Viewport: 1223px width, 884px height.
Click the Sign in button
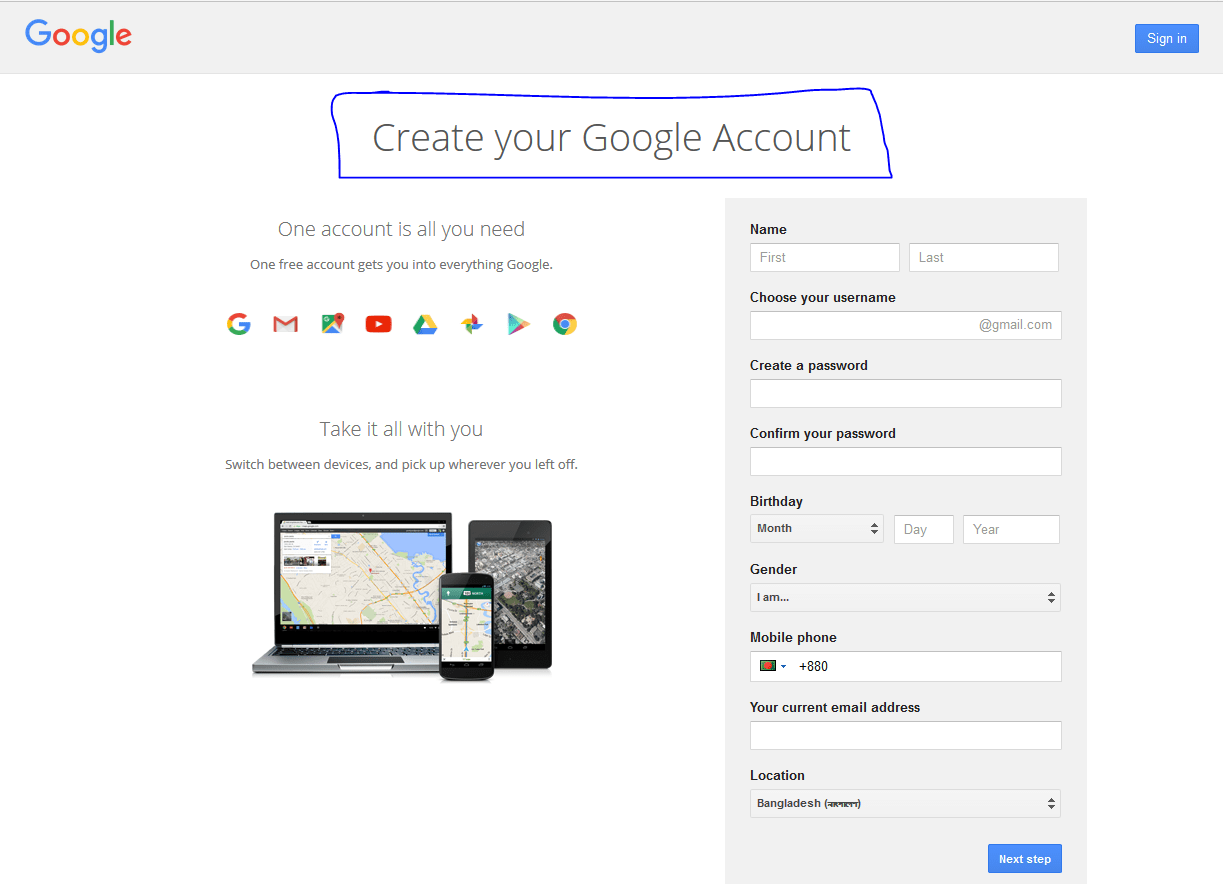coord(1166,38)
